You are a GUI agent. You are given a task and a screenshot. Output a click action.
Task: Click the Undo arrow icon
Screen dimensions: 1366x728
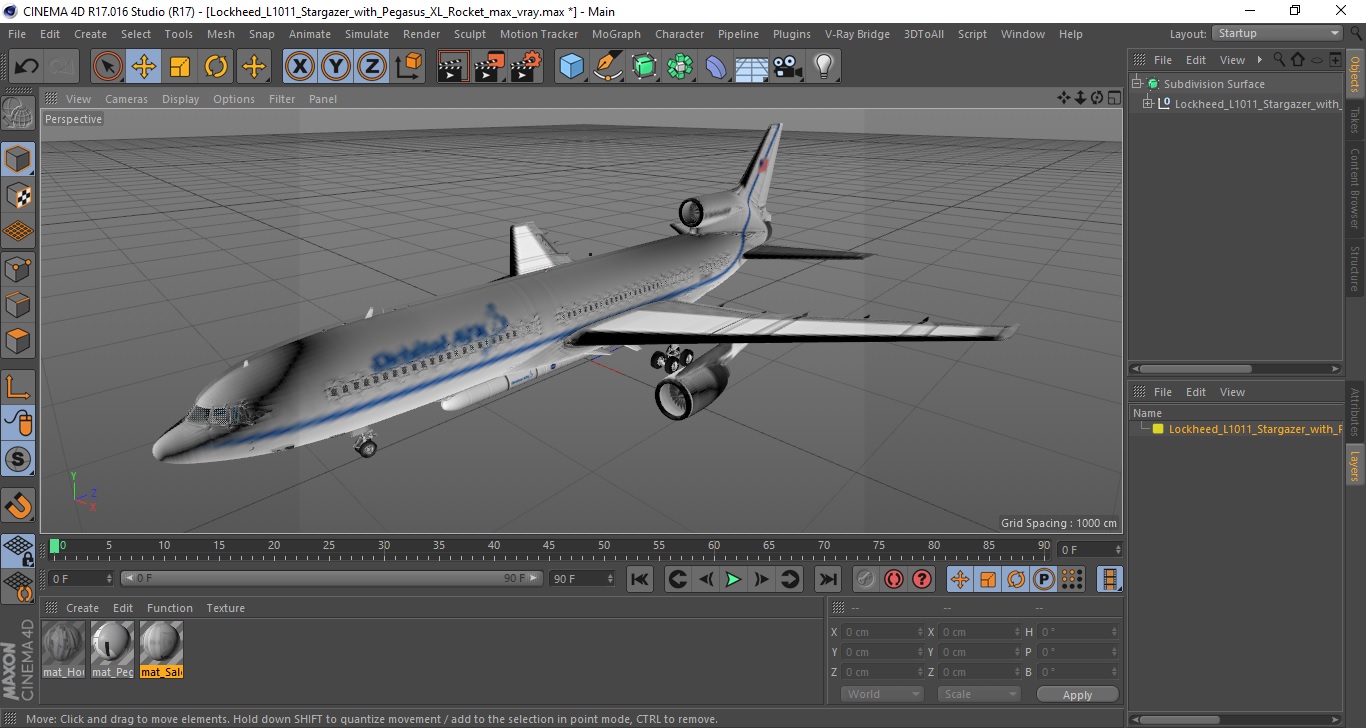point(27,67)
